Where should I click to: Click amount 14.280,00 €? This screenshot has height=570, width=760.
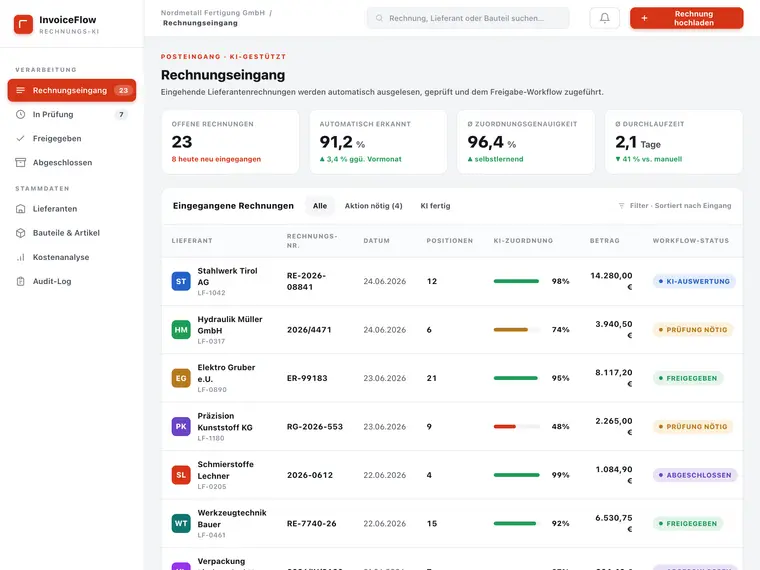pos(611,281)
